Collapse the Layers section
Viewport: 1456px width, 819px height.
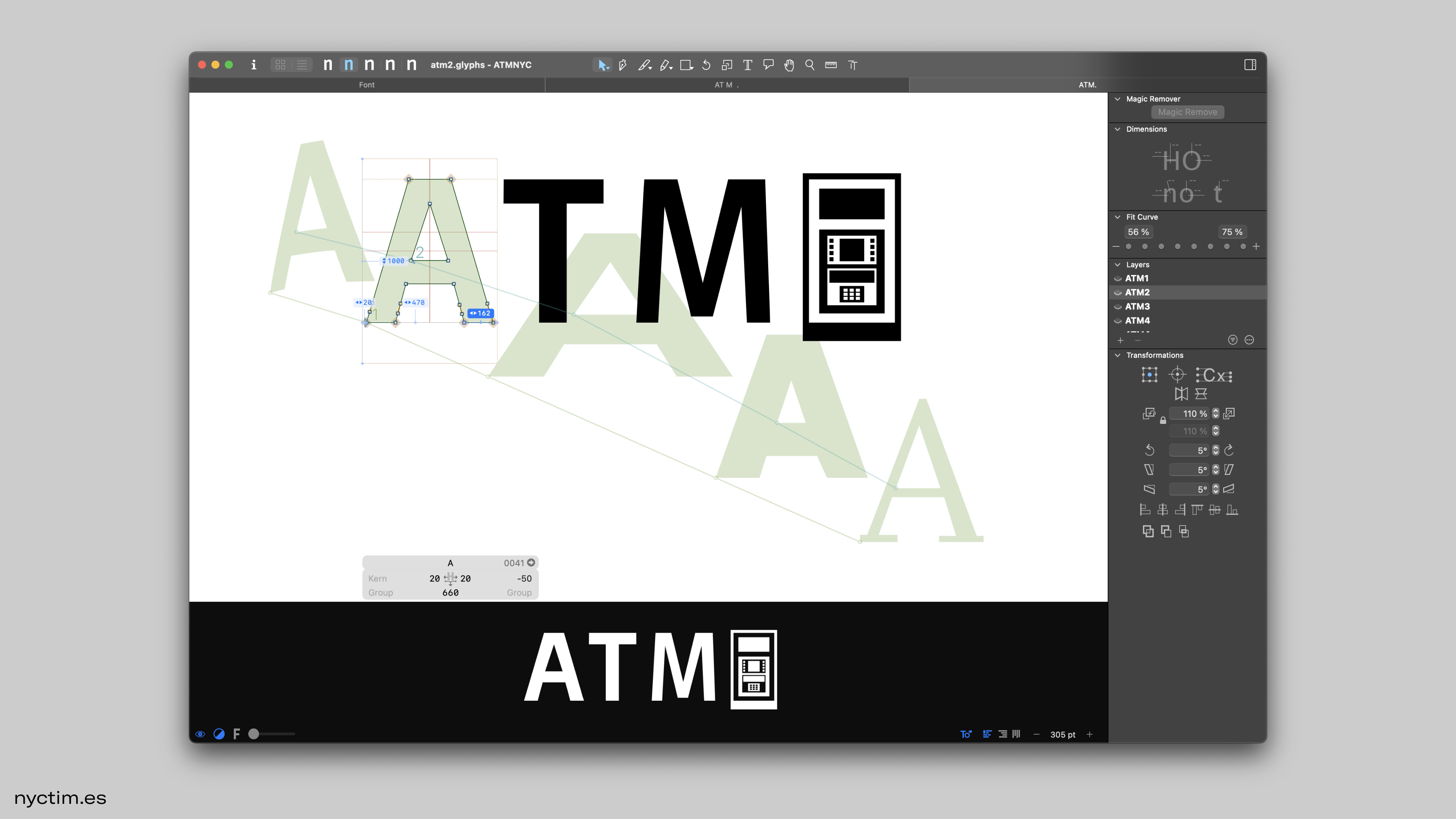(x=1117, y=265)
